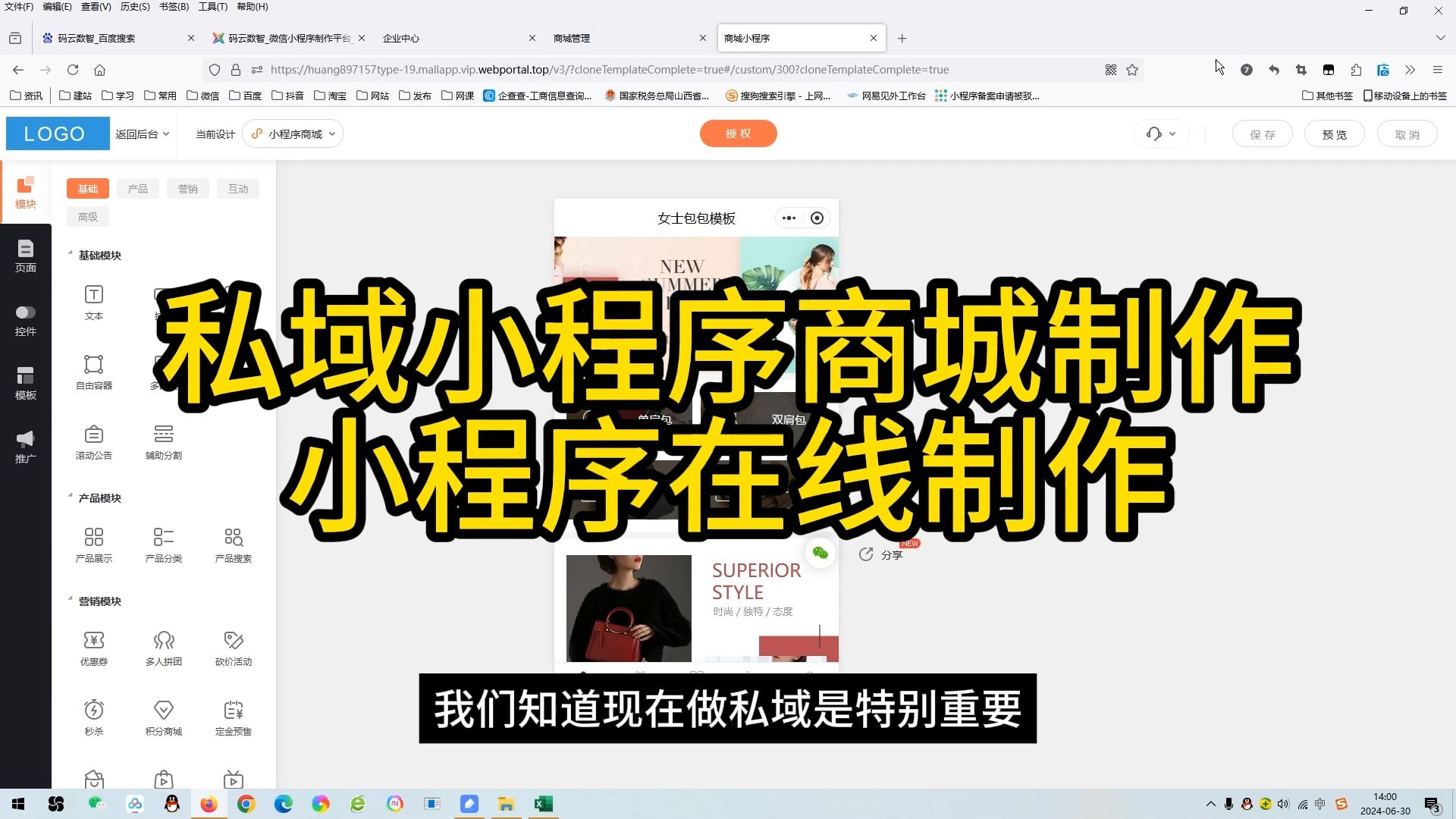Click the 预览 (Preview) button
Image resolution: width=1456 pixels, height=819 pixels.
pos(1335,134)
